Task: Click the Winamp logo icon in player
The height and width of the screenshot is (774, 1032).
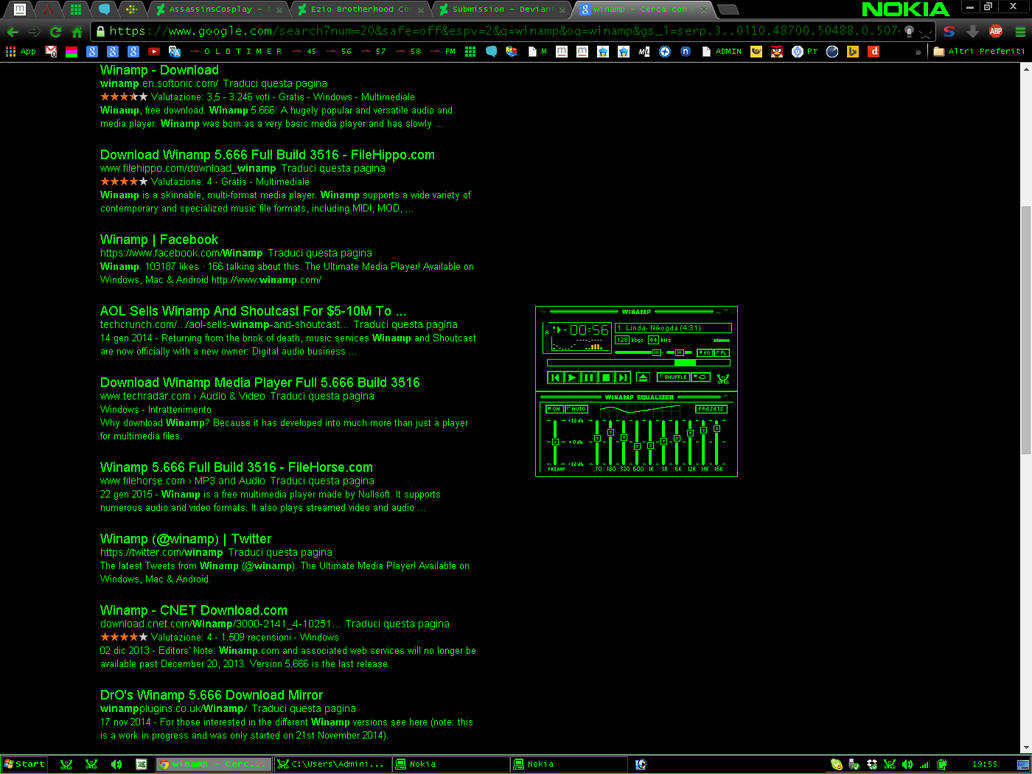Action: 723,378
